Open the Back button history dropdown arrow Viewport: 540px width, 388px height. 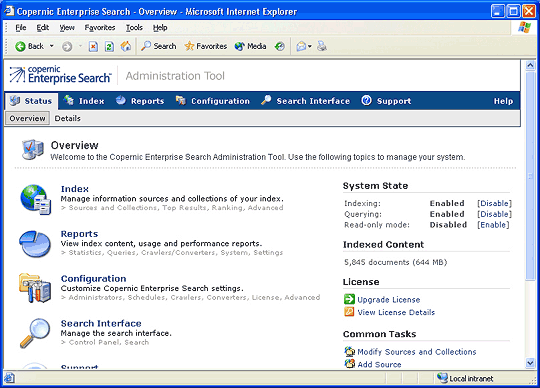click(52, 46)
